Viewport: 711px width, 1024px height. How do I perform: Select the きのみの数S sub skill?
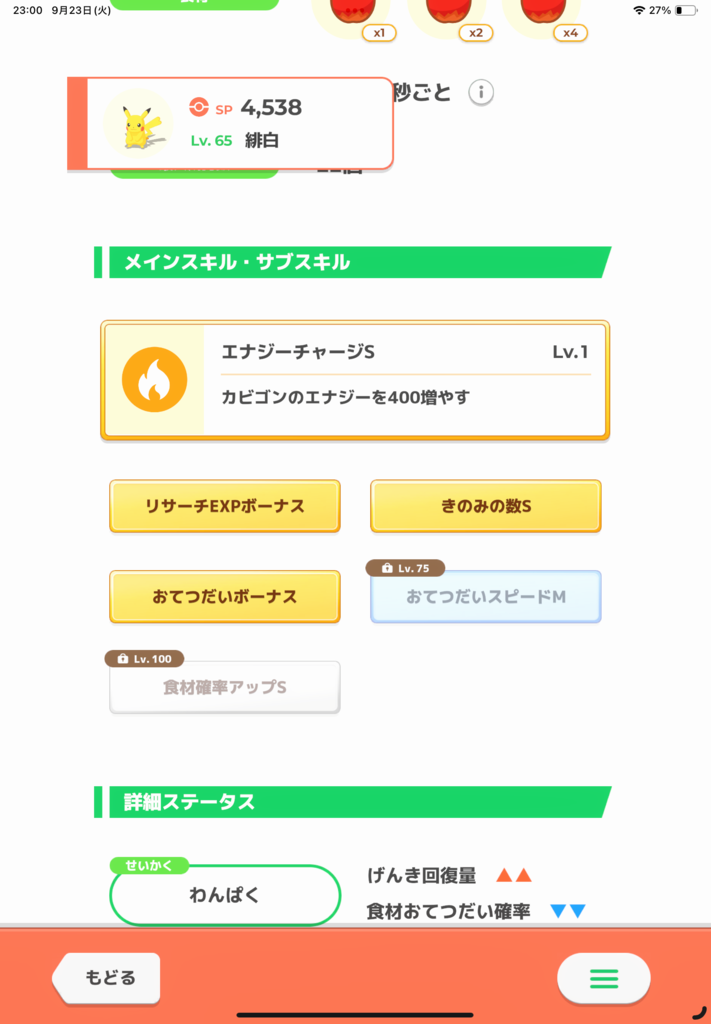coord(486,506)
